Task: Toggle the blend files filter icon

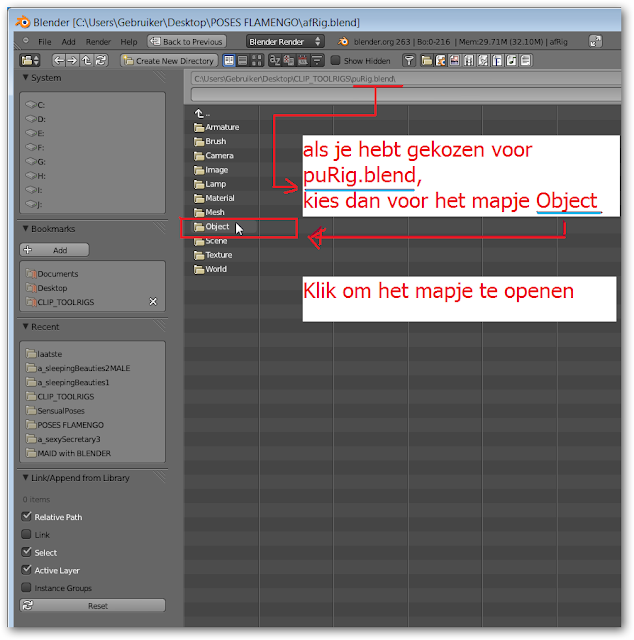Action: pyautogui.click(x=440, y=60)
